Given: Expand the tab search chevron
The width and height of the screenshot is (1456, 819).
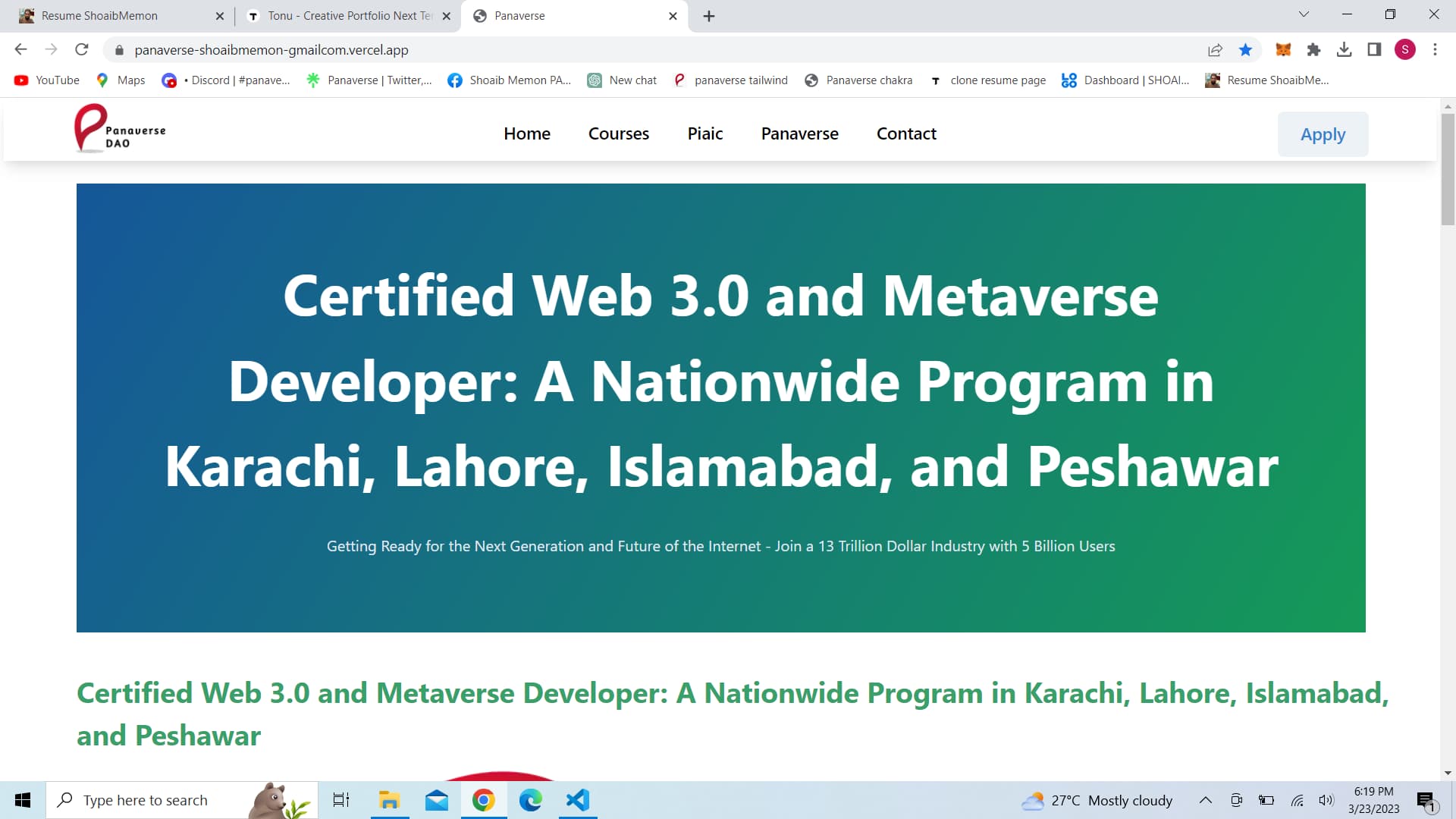Looking at the screenshot, I should click(1304, 14).
